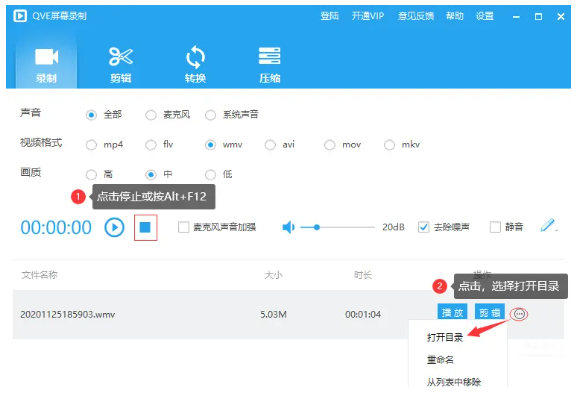Switch to the 转换 convert tab
This screenshot has height=397, width=577.
click(195, 64)
